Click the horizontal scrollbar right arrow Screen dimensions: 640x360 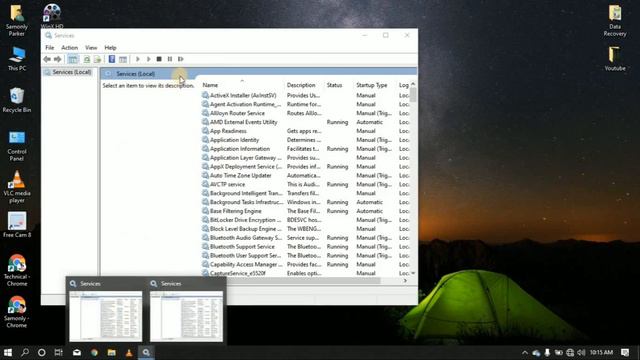405,280
